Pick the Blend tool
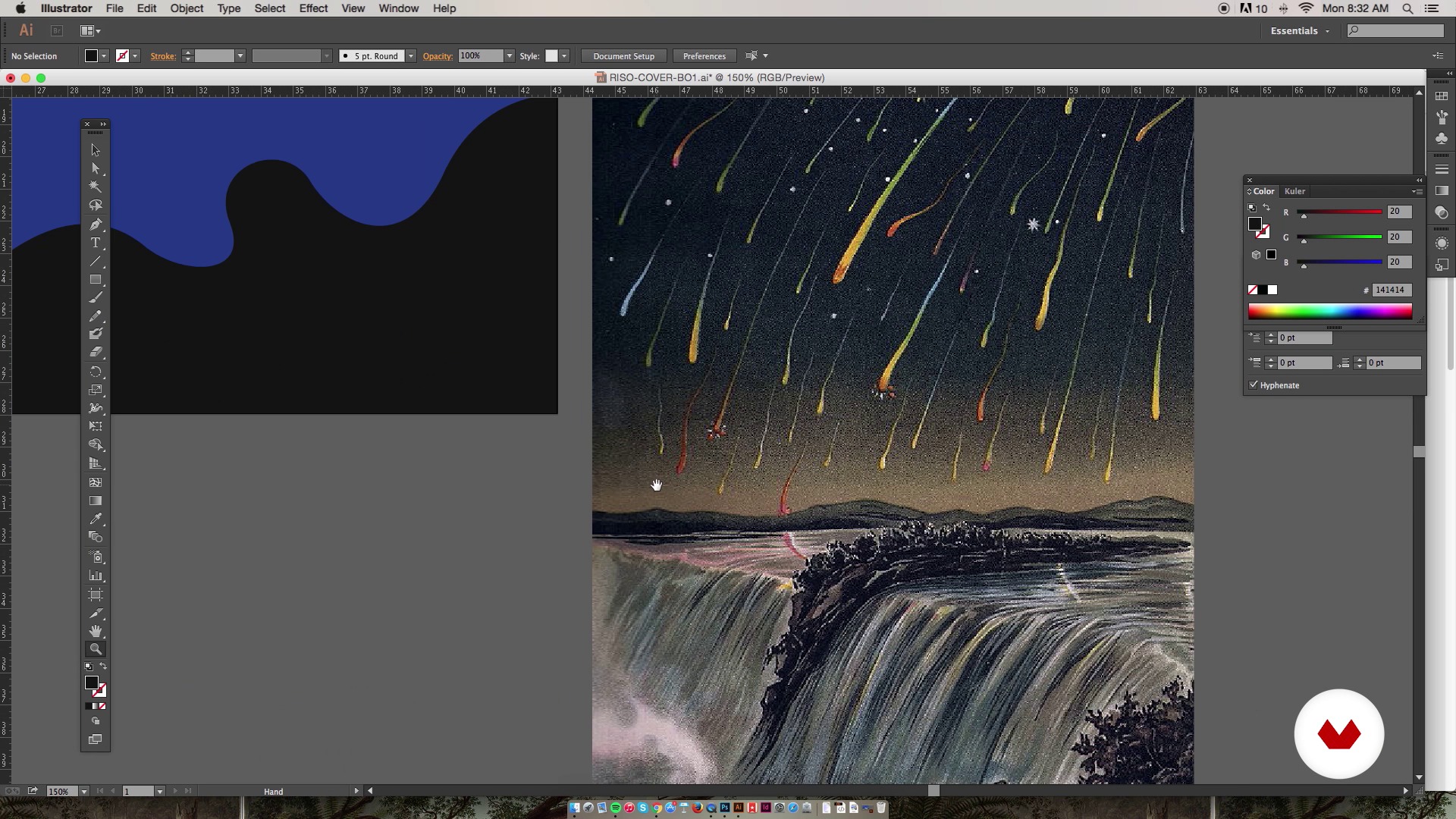 coord(96,537)
